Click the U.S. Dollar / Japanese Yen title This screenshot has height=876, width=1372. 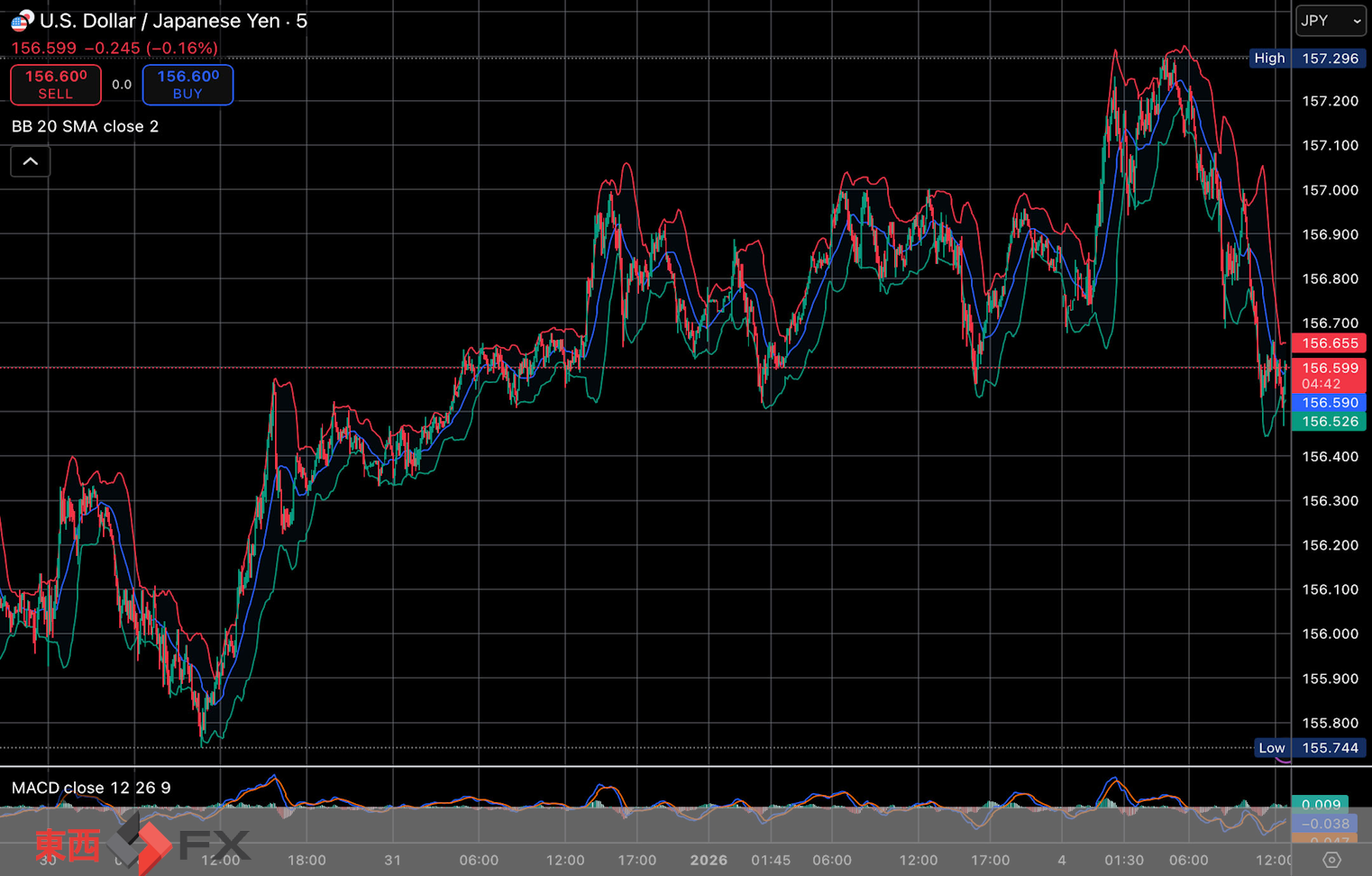pos(173,21)
